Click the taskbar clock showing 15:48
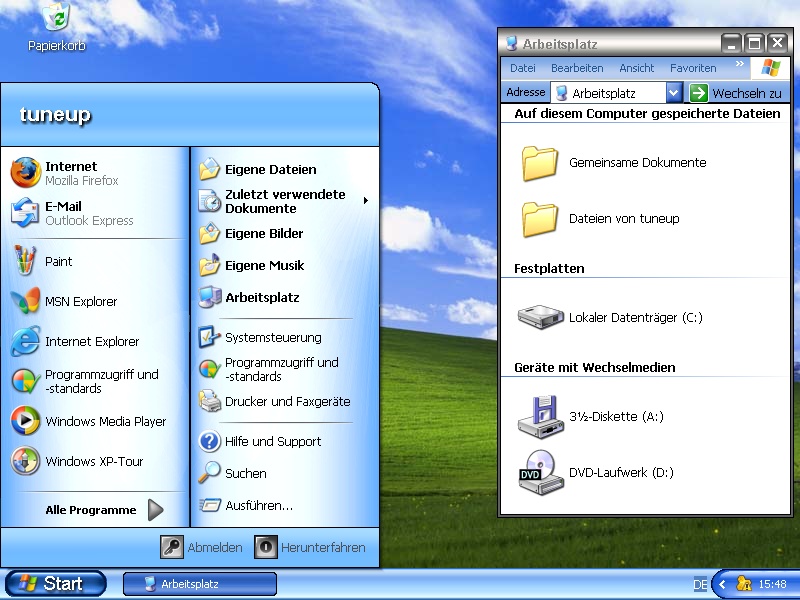Viewport: 800px width, 600px height. coord(772,584)
